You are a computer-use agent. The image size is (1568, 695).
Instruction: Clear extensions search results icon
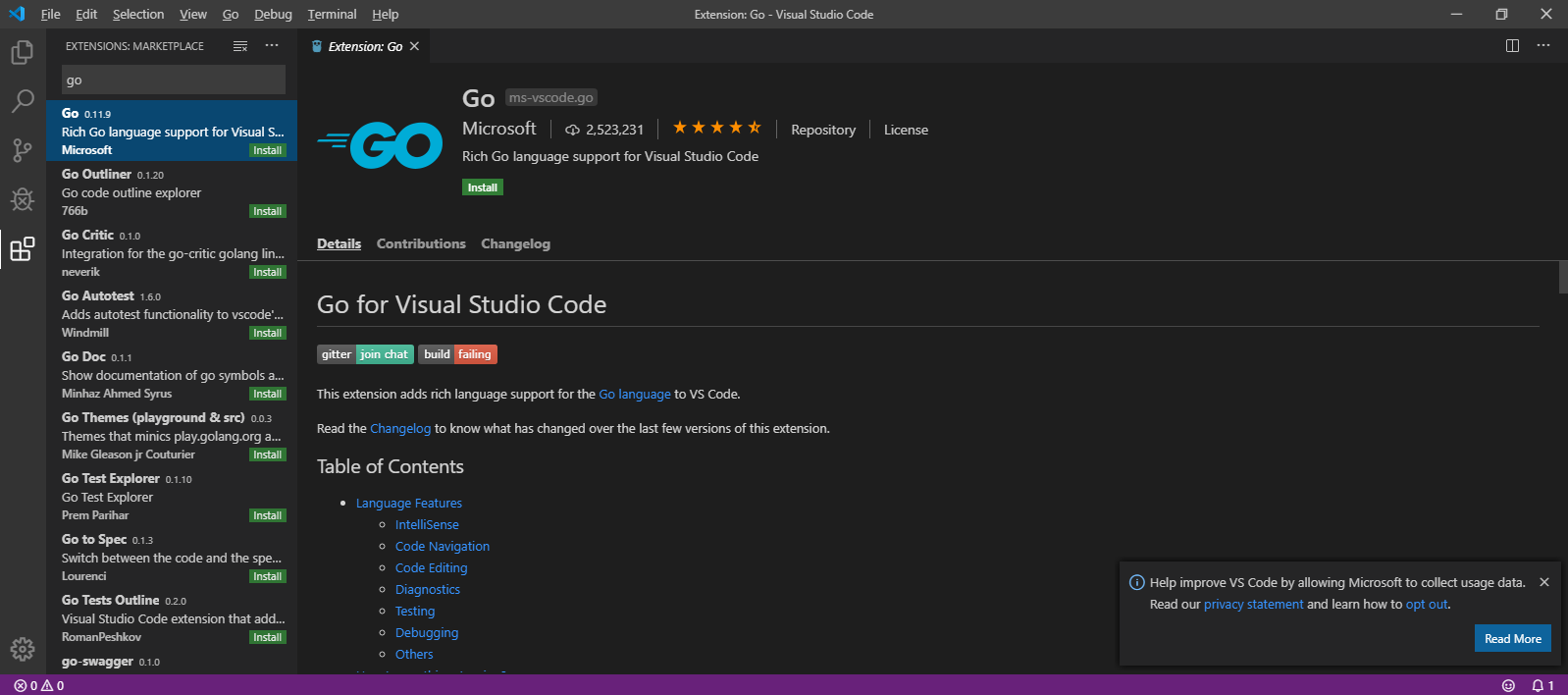240,46
